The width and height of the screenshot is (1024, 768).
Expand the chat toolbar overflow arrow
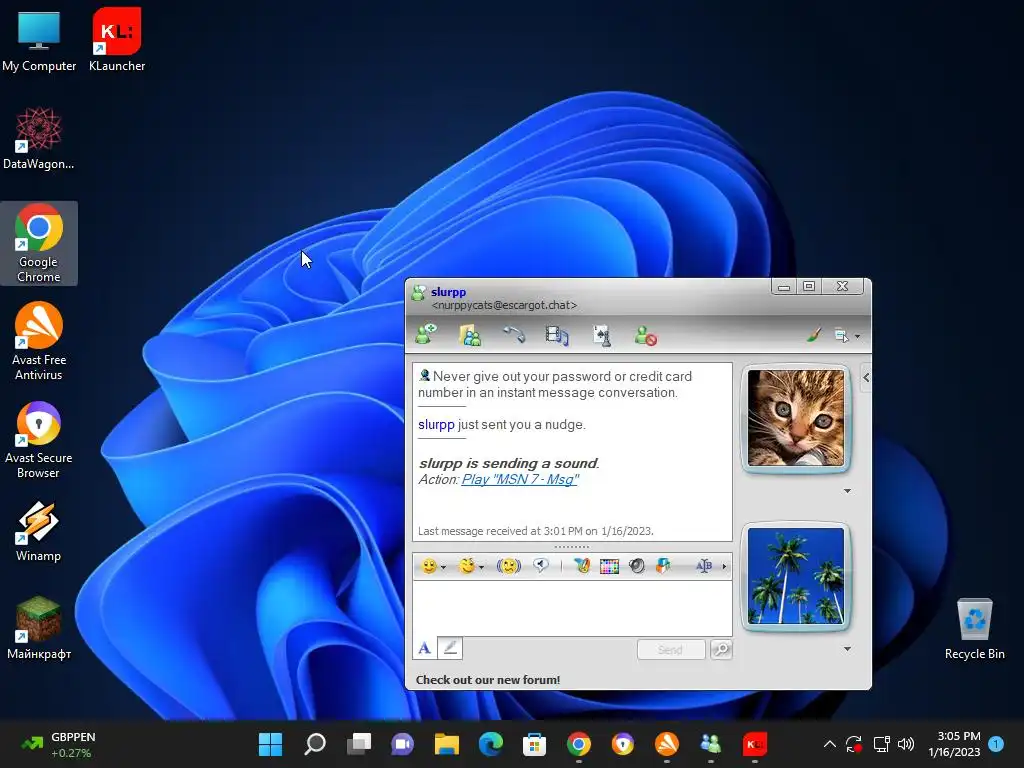tap(724, 566)
